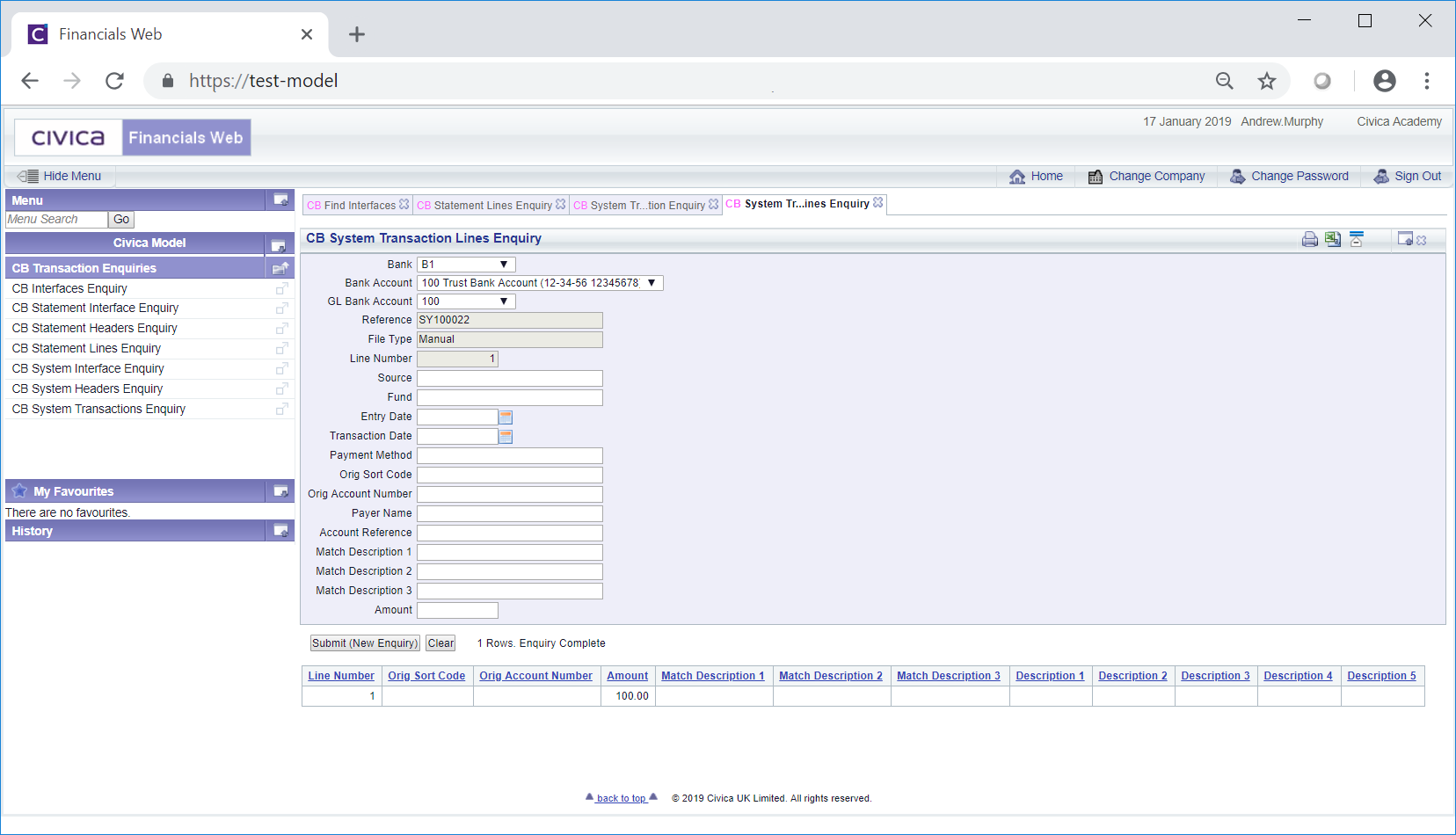
Task: Click into the Menu Search field
Action: click(56, 220)
